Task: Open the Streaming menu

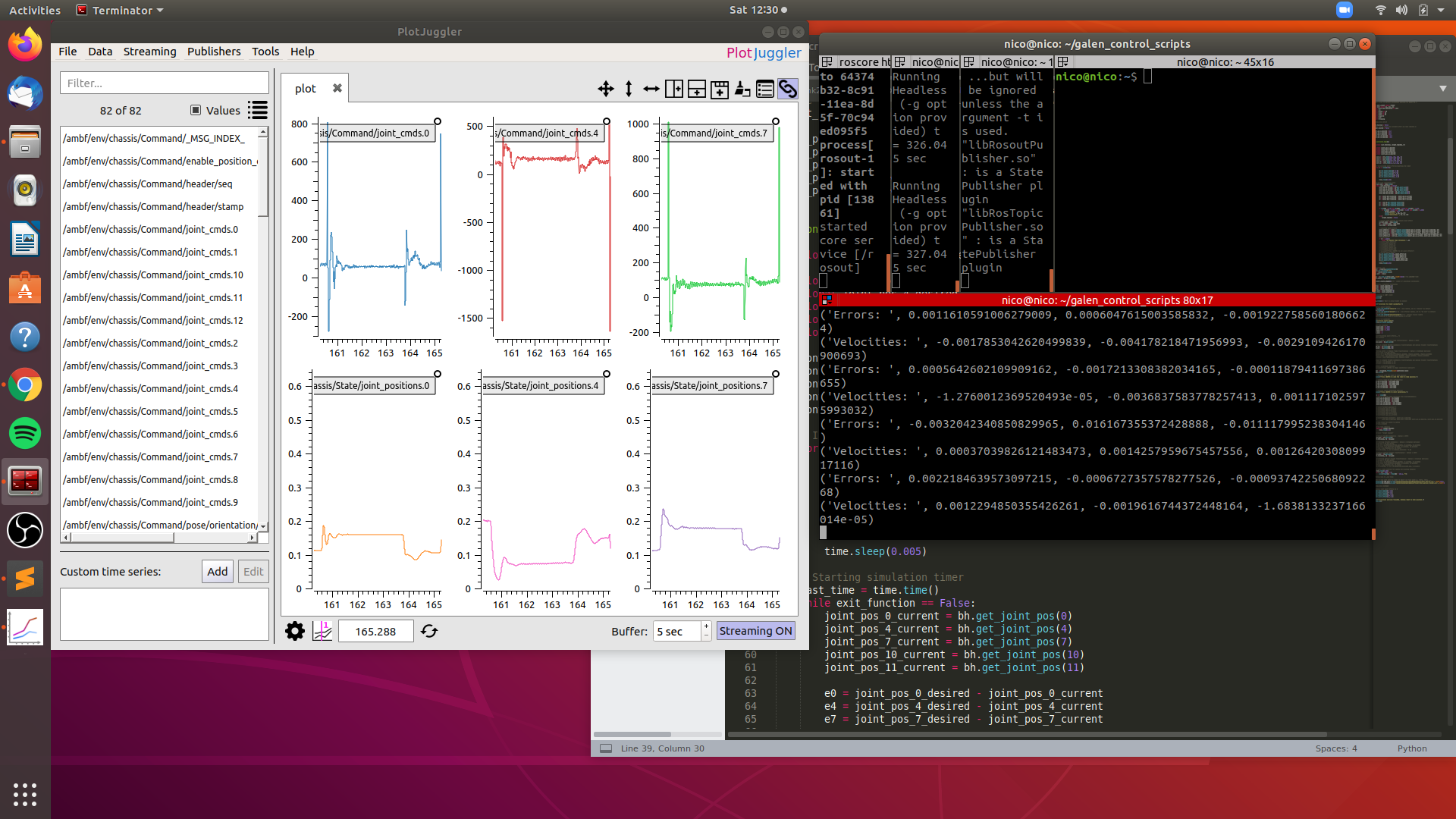Action: coord(149,52)
